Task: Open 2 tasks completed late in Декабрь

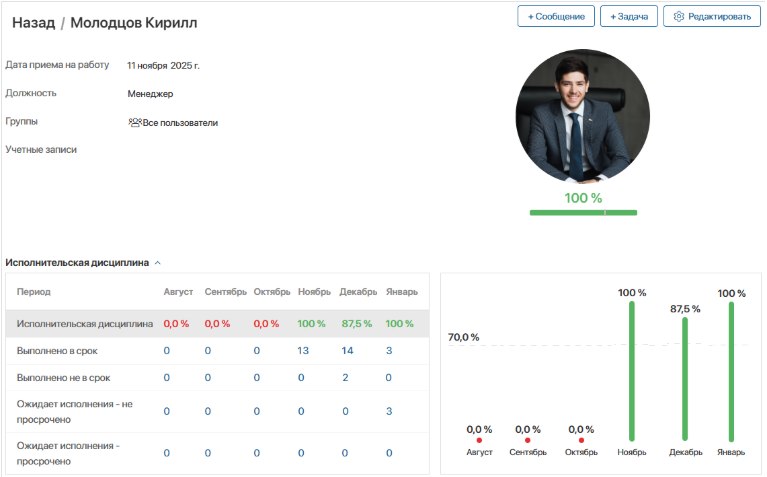Action: tap(347, 378)
